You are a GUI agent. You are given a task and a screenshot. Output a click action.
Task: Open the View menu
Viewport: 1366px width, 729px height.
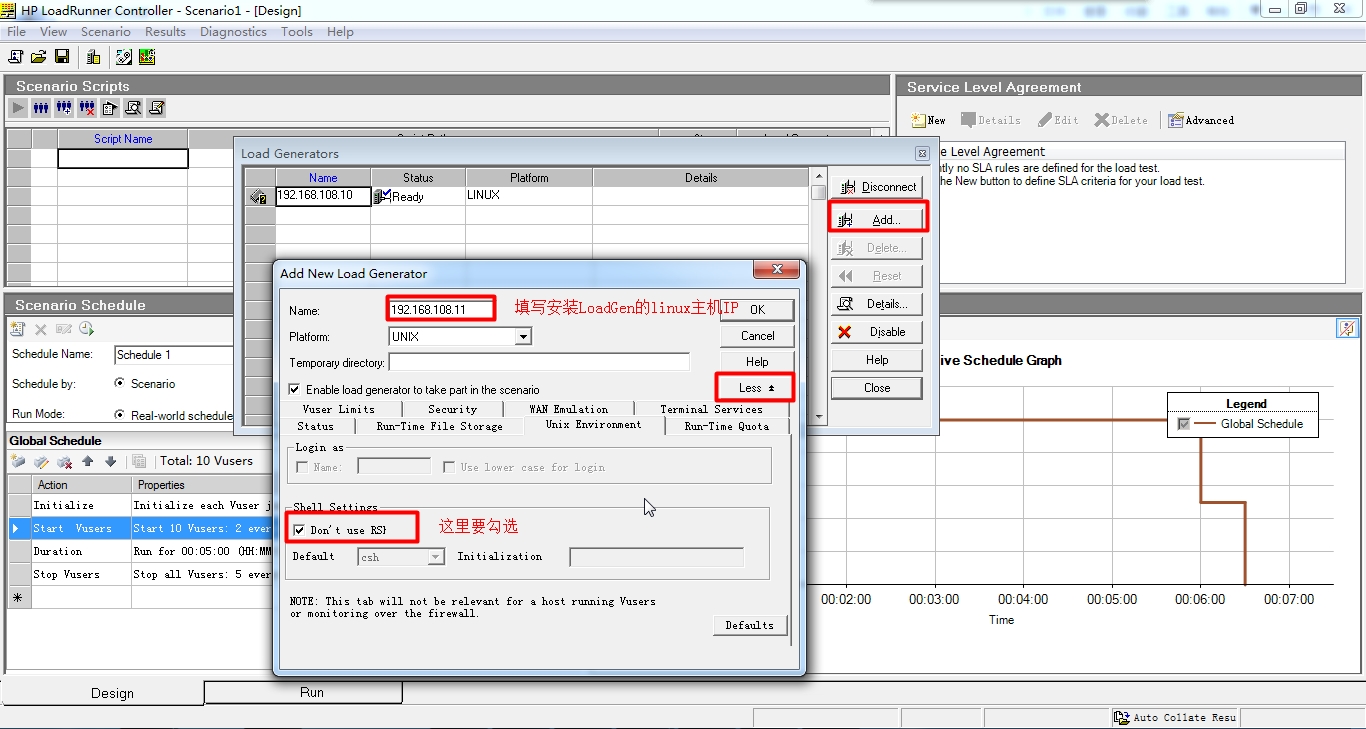pyautogui.click(x=54, y=32)
